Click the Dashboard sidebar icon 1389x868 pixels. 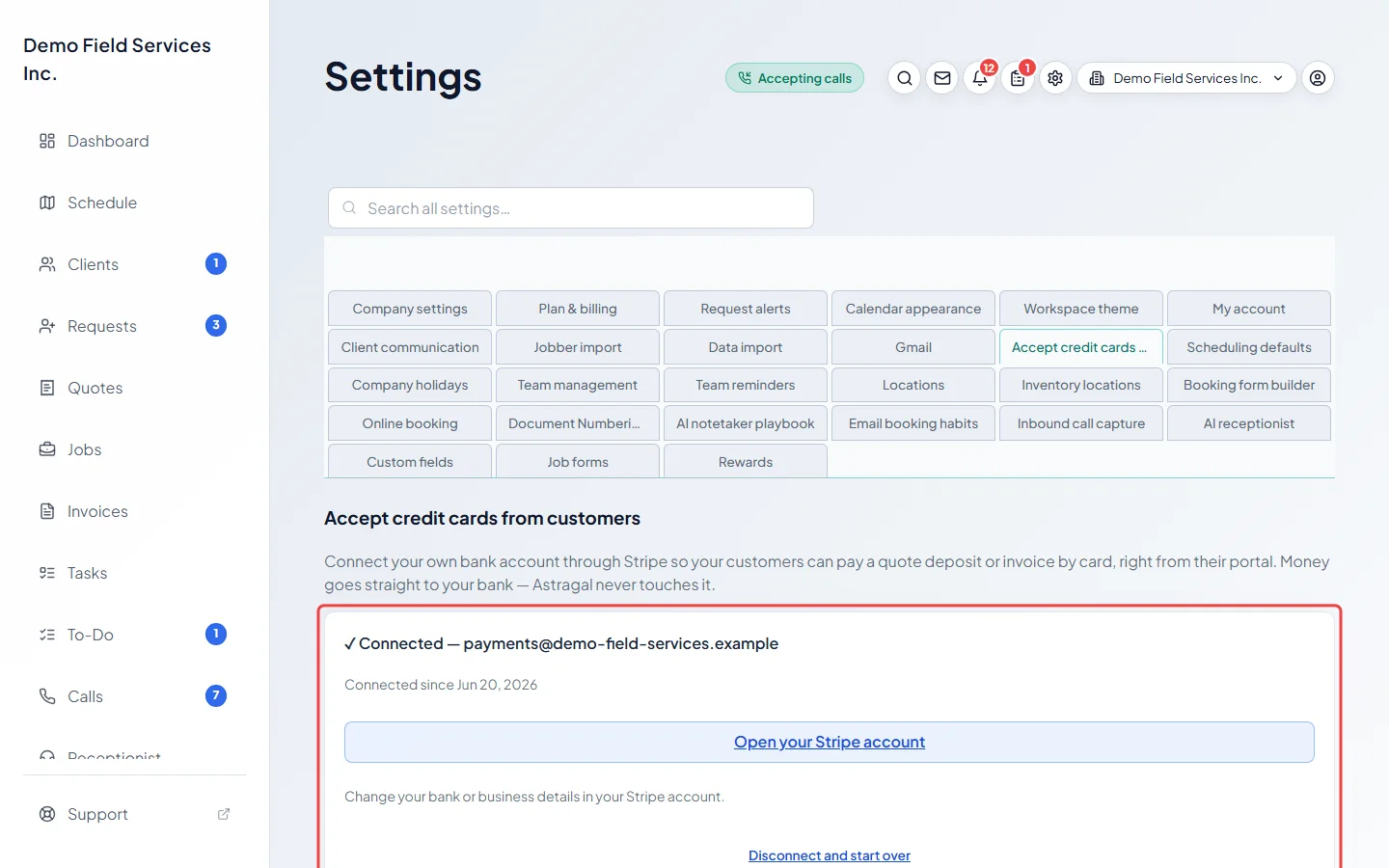[47, 141]
